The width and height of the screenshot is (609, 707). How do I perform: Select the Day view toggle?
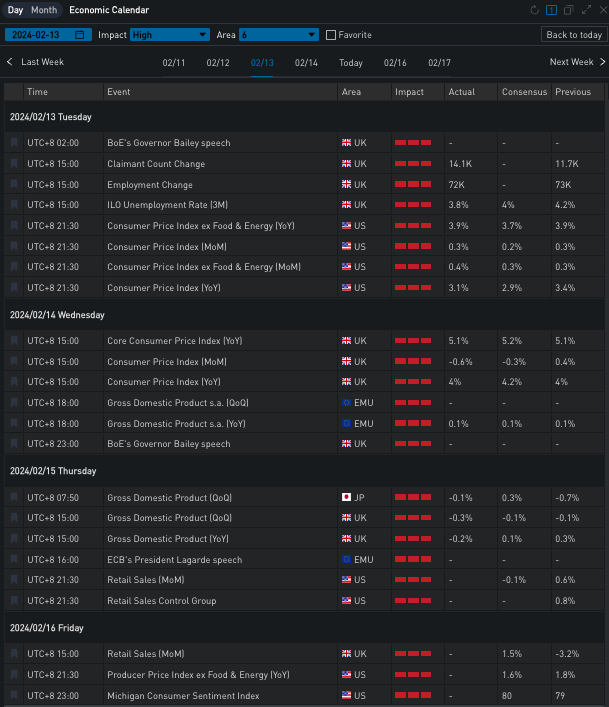16,10
